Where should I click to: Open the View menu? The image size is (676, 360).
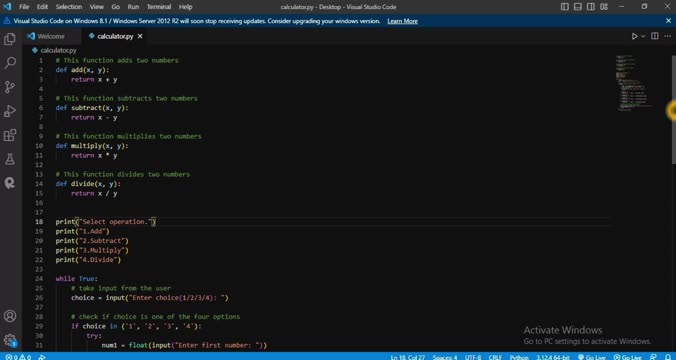pos(97,7)
